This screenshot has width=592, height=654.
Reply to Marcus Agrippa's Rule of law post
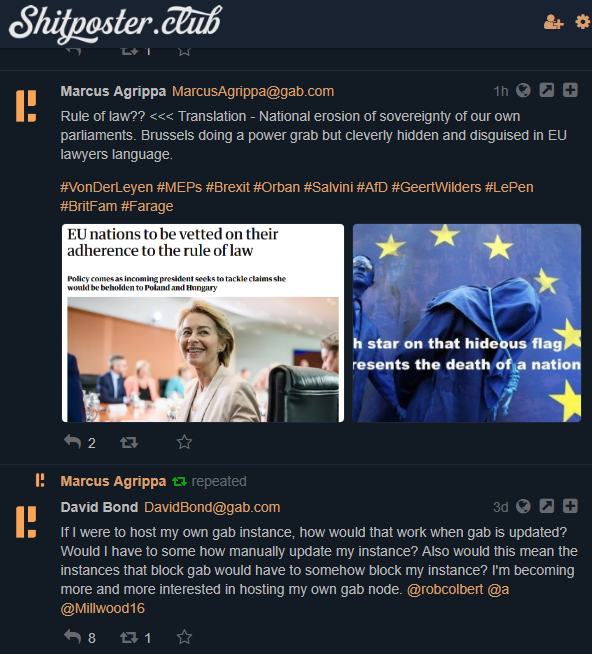click(x=73, y=442)
